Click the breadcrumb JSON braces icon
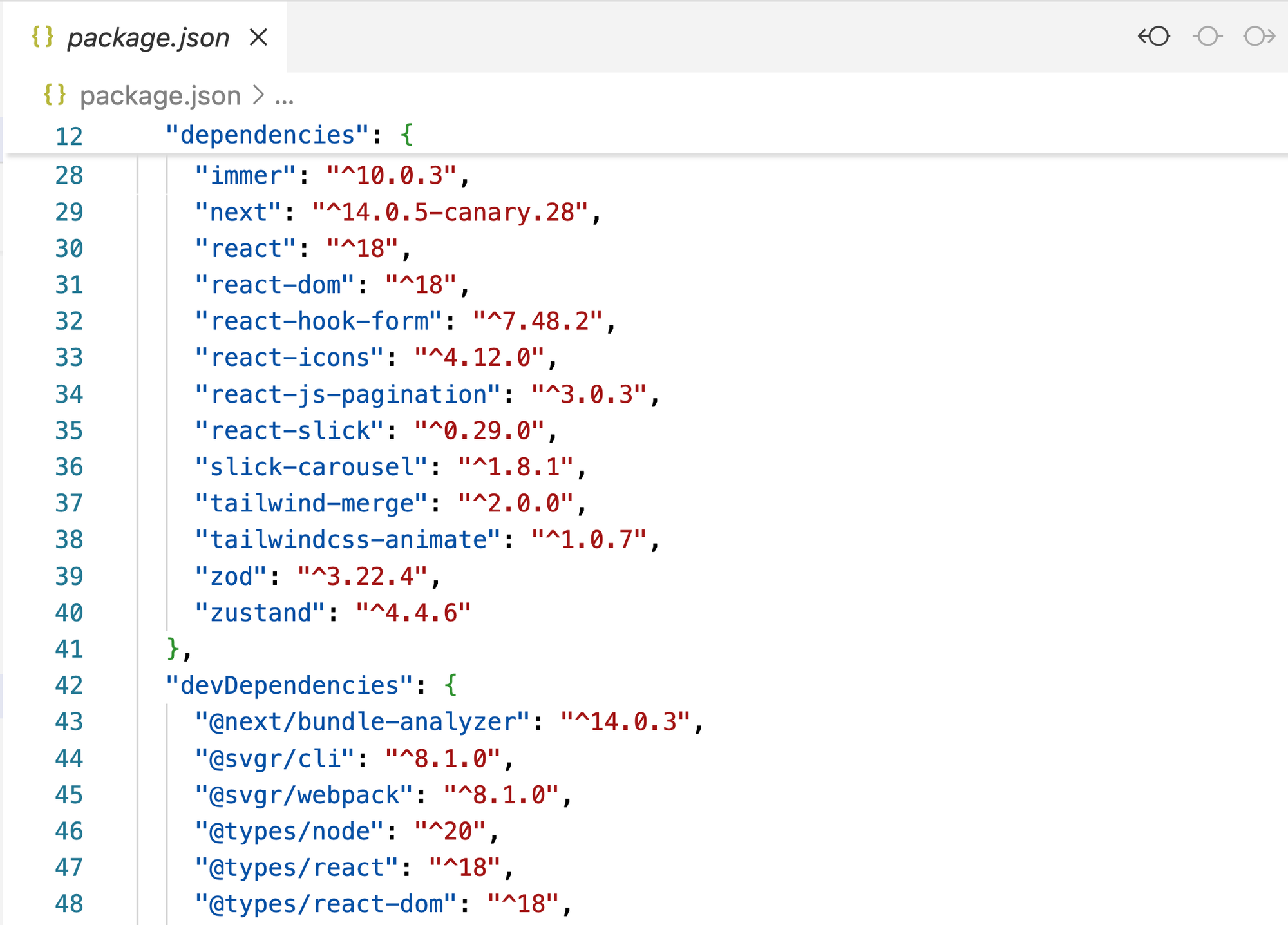Image resolution: width=1288 pixels, height=925 pixels. [x=55, y=95]
